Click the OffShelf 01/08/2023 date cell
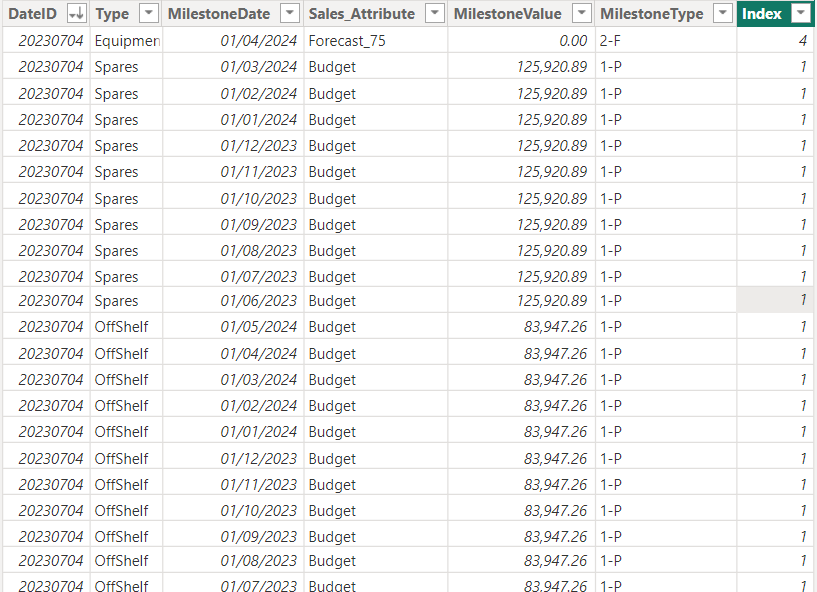The image size is (817, 592). click(x=233, y=561)
